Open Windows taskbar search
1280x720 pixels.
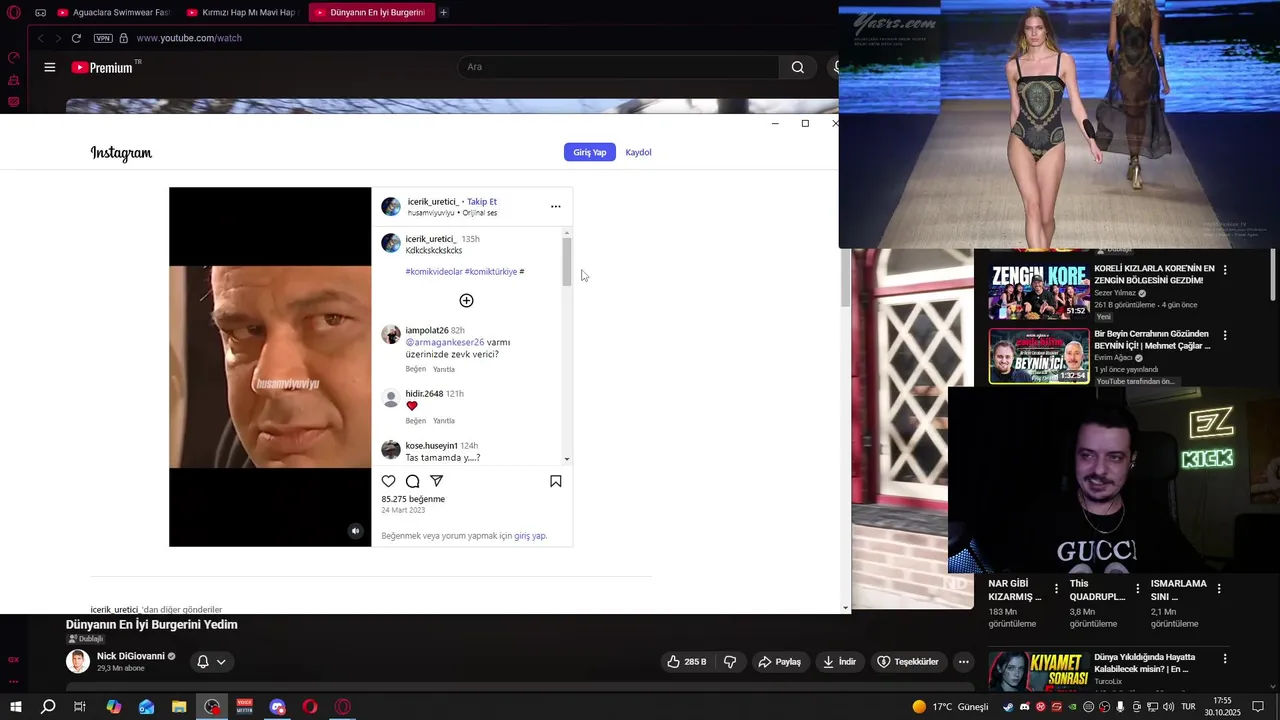tap(48, 707)
